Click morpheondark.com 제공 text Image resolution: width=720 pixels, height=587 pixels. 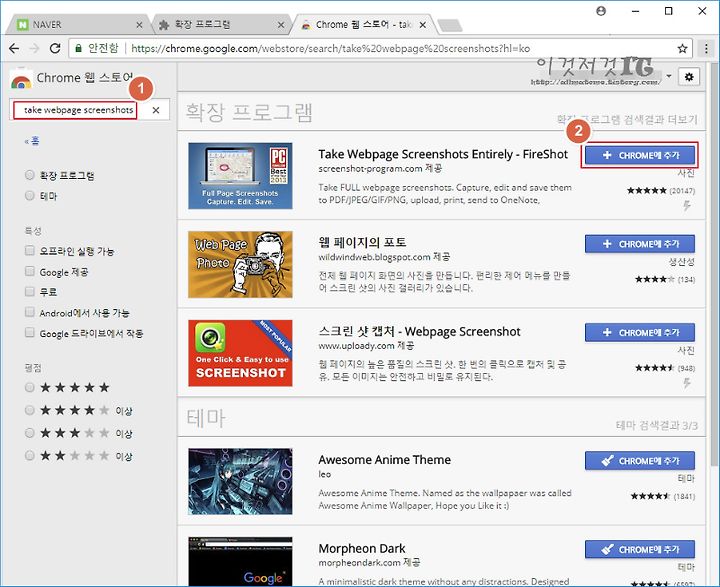point(369,563)
